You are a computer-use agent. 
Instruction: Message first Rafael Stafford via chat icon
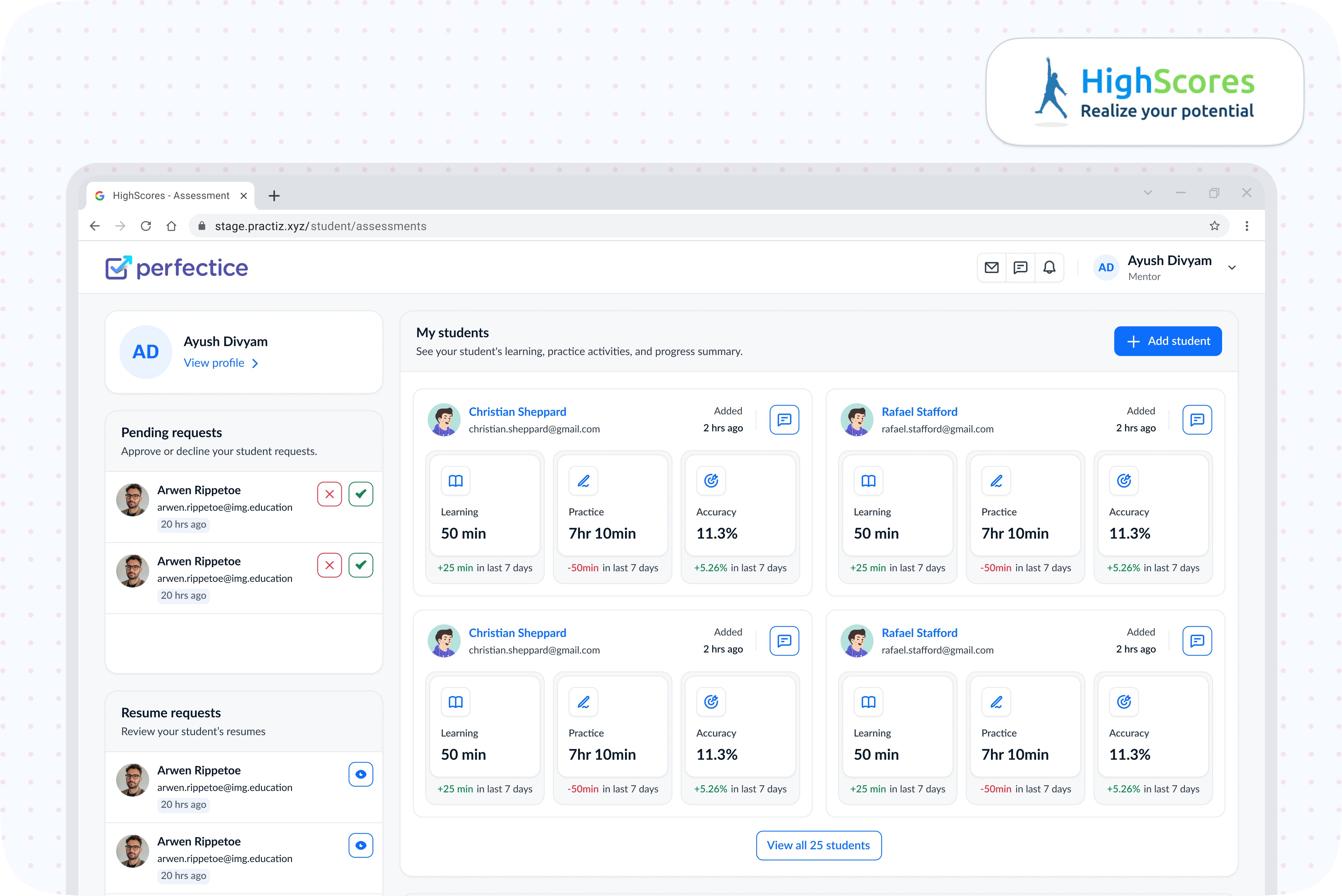point(1197,420)
